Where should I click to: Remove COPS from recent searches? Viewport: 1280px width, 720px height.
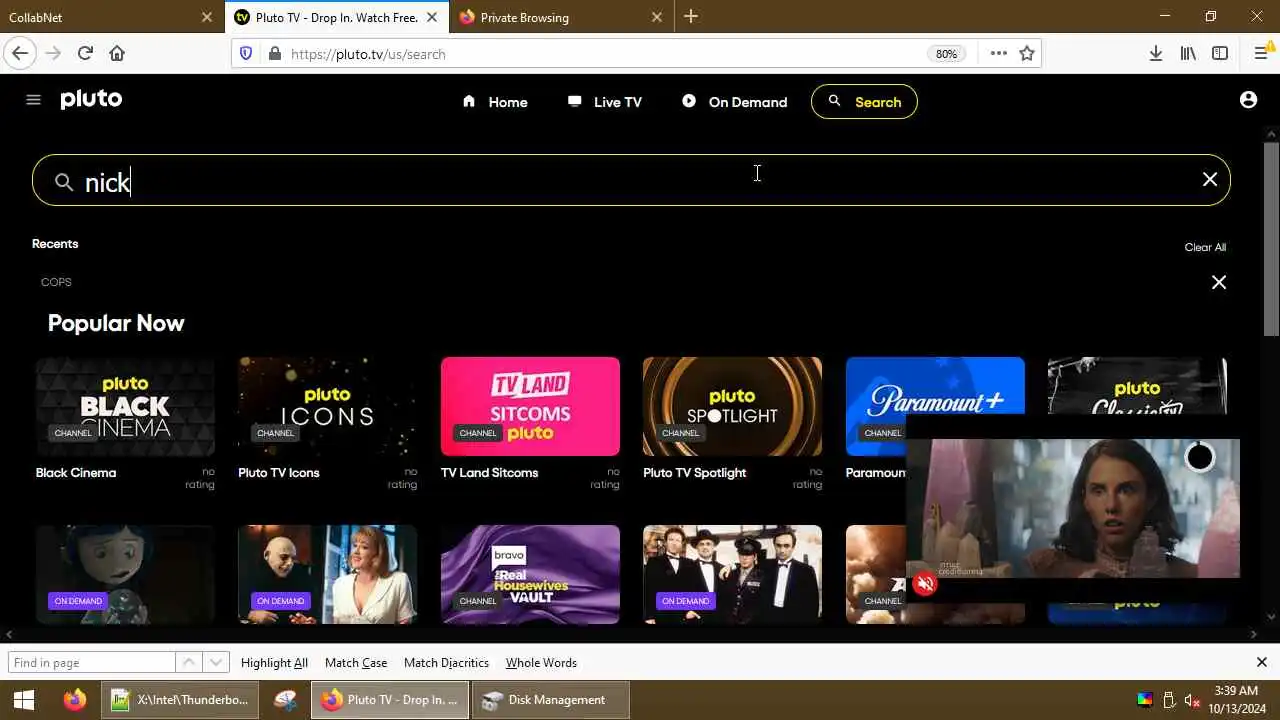pos(1219,282)
